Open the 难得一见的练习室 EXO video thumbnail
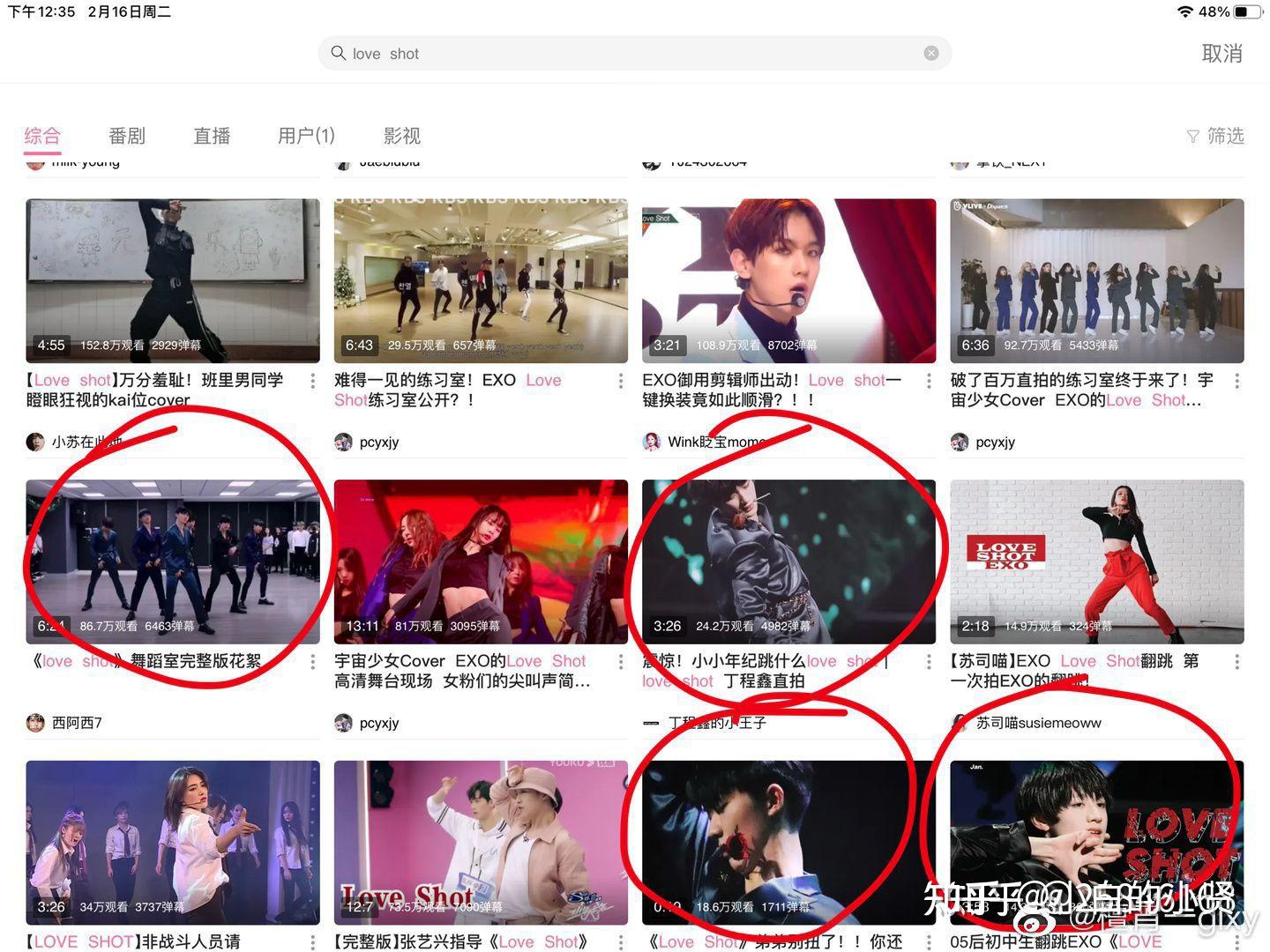 pyautogui.click(x=481, y=280)
